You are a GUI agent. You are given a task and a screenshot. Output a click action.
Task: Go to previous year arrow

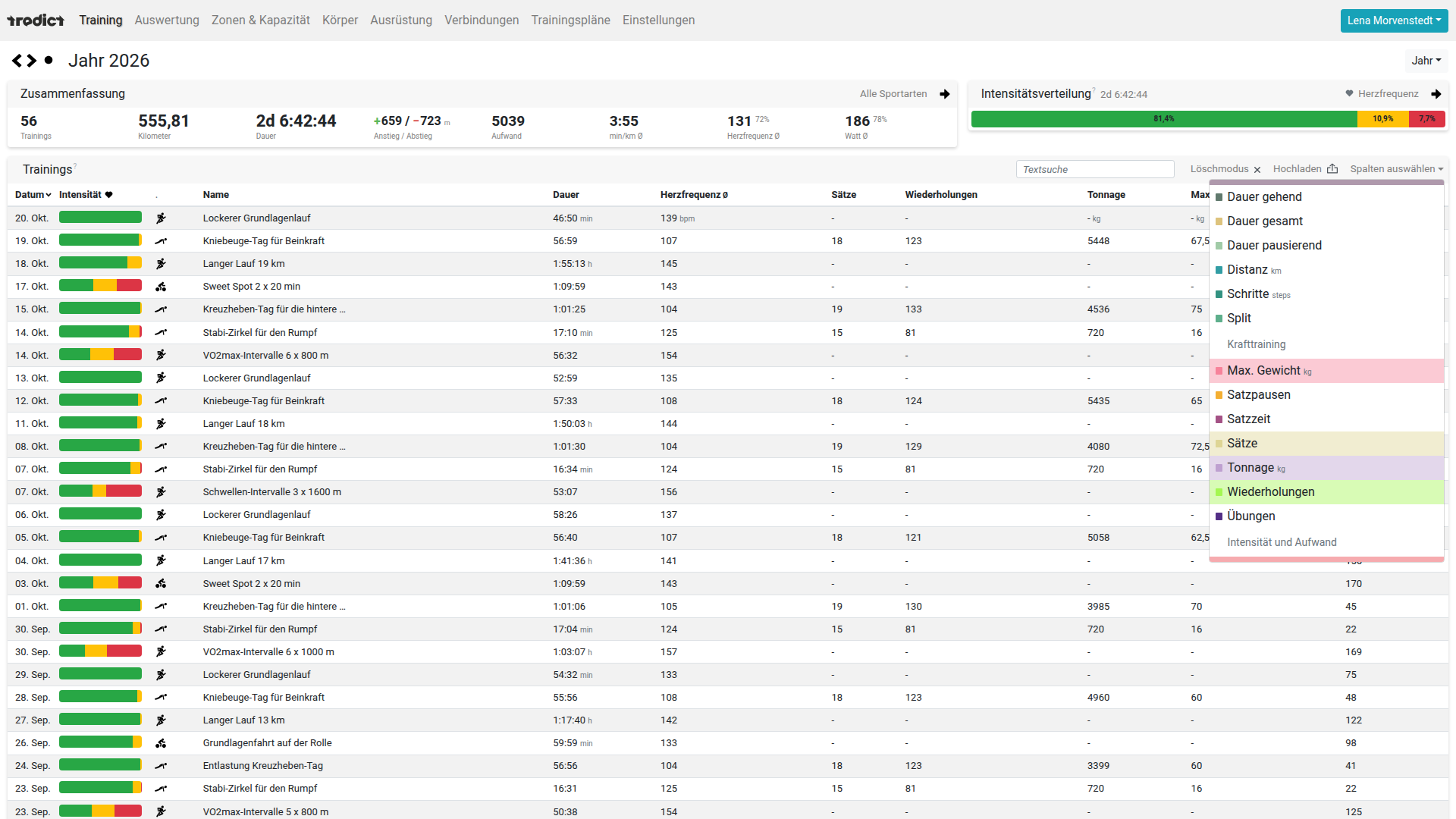tap(17, 61)
